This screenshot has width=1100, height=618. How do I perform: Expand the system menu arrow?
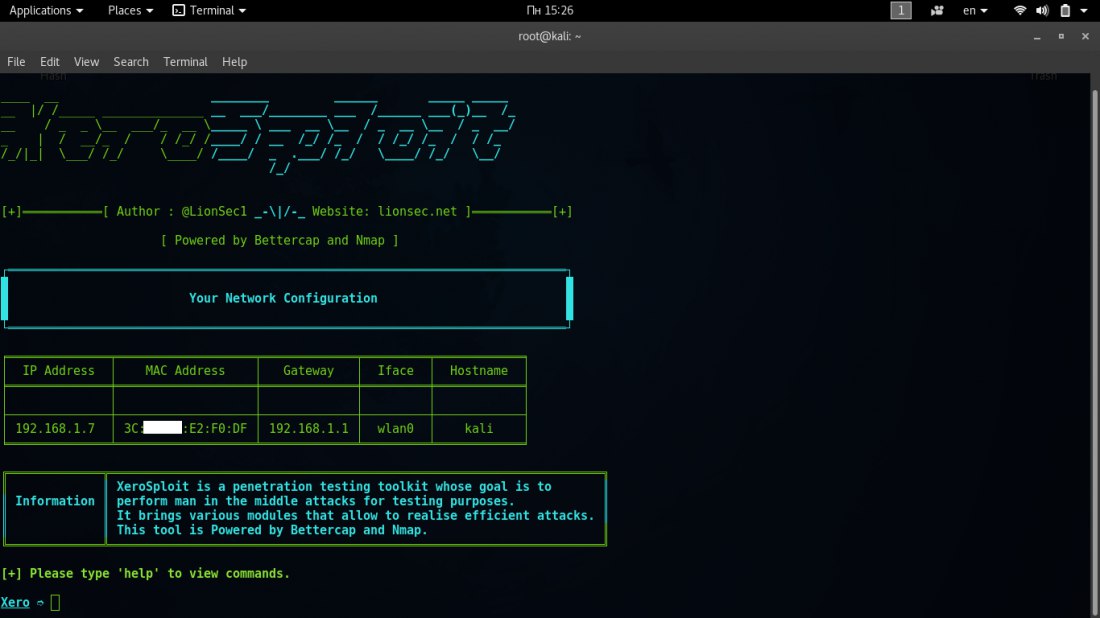click(x=1084, y=11)
